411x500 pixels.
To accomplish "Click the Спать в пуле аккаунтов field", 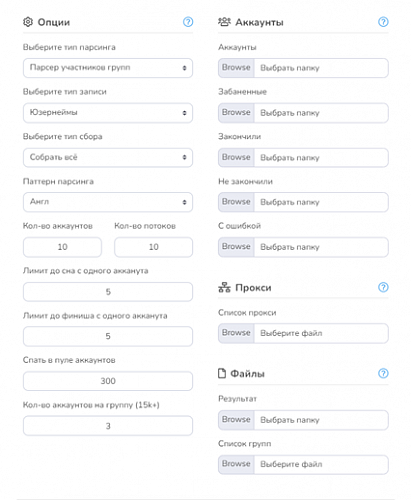I will tap(108, 381).
